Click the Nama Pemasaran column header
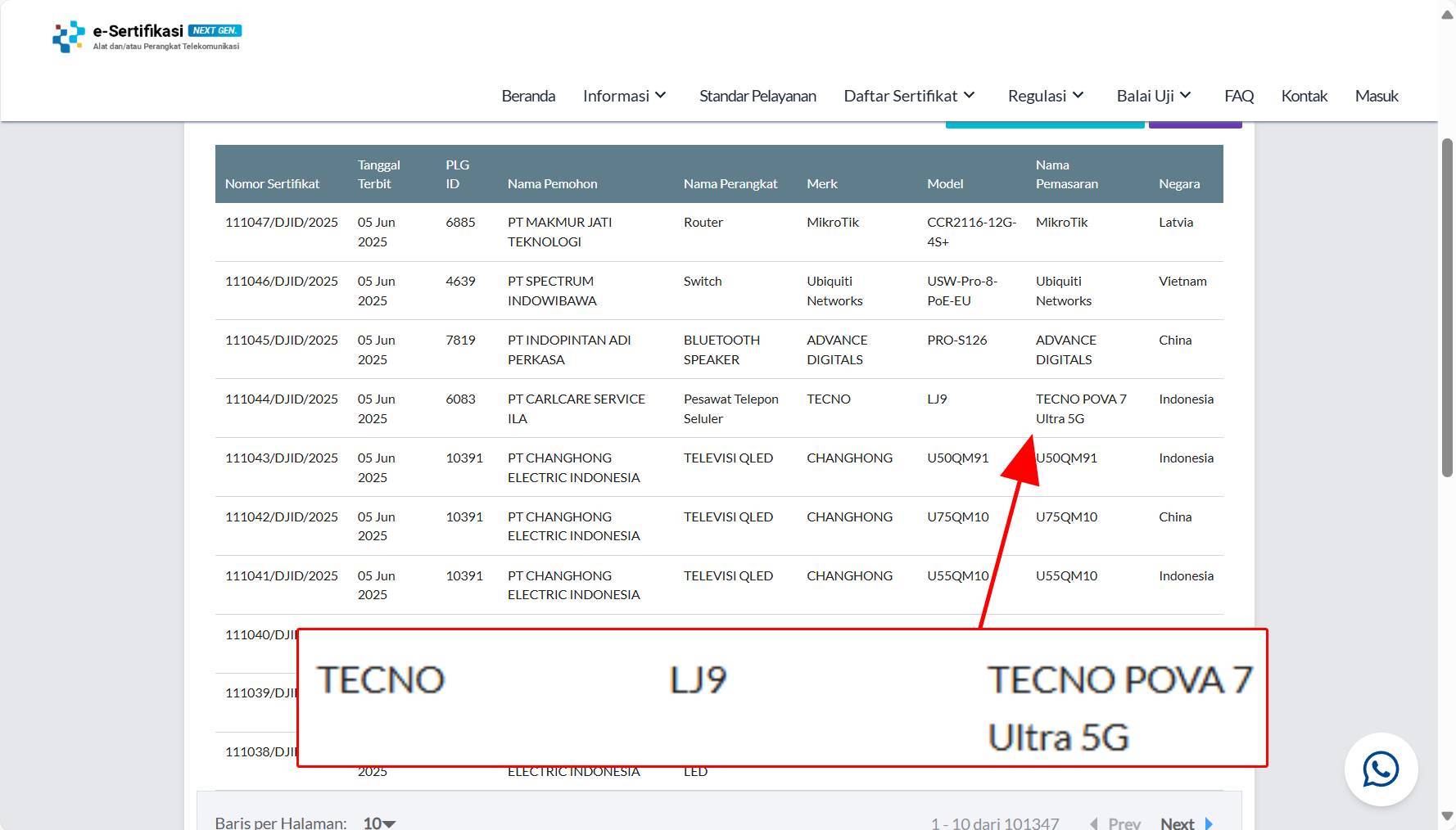This screenshot has width=1456, height=830. coord(1066,174)
